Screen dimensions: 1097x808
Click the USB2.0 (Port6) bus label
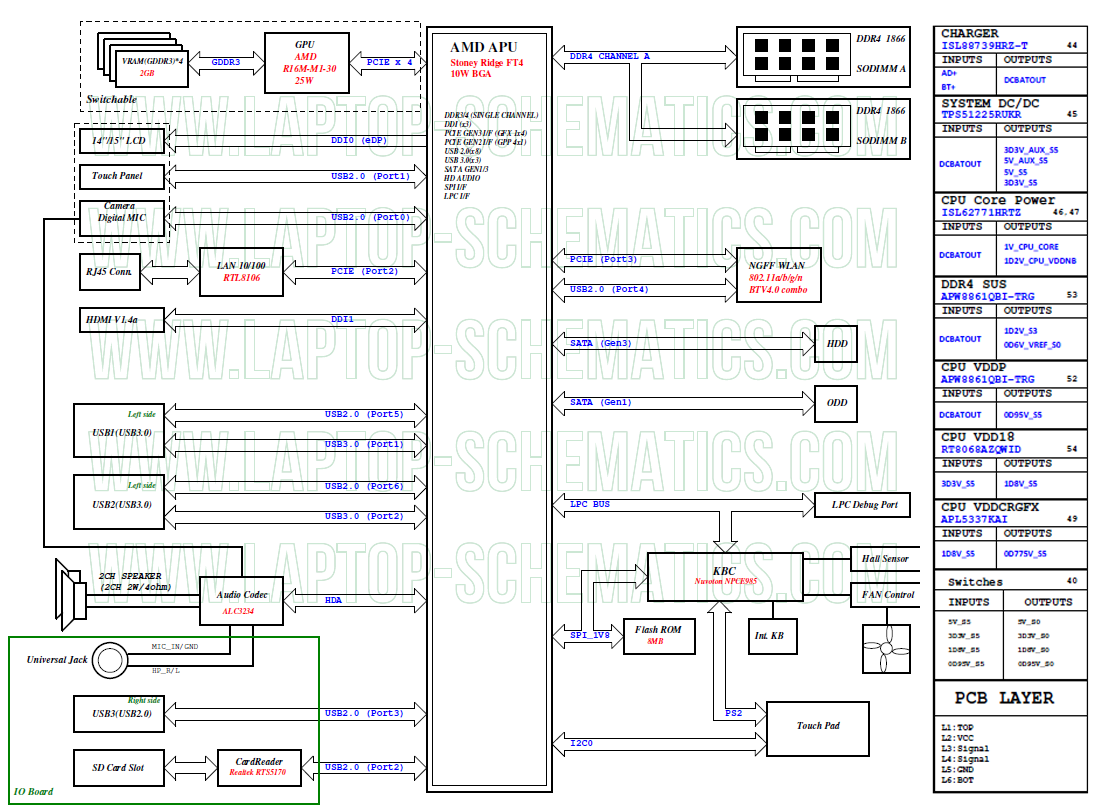click(365, 486)
